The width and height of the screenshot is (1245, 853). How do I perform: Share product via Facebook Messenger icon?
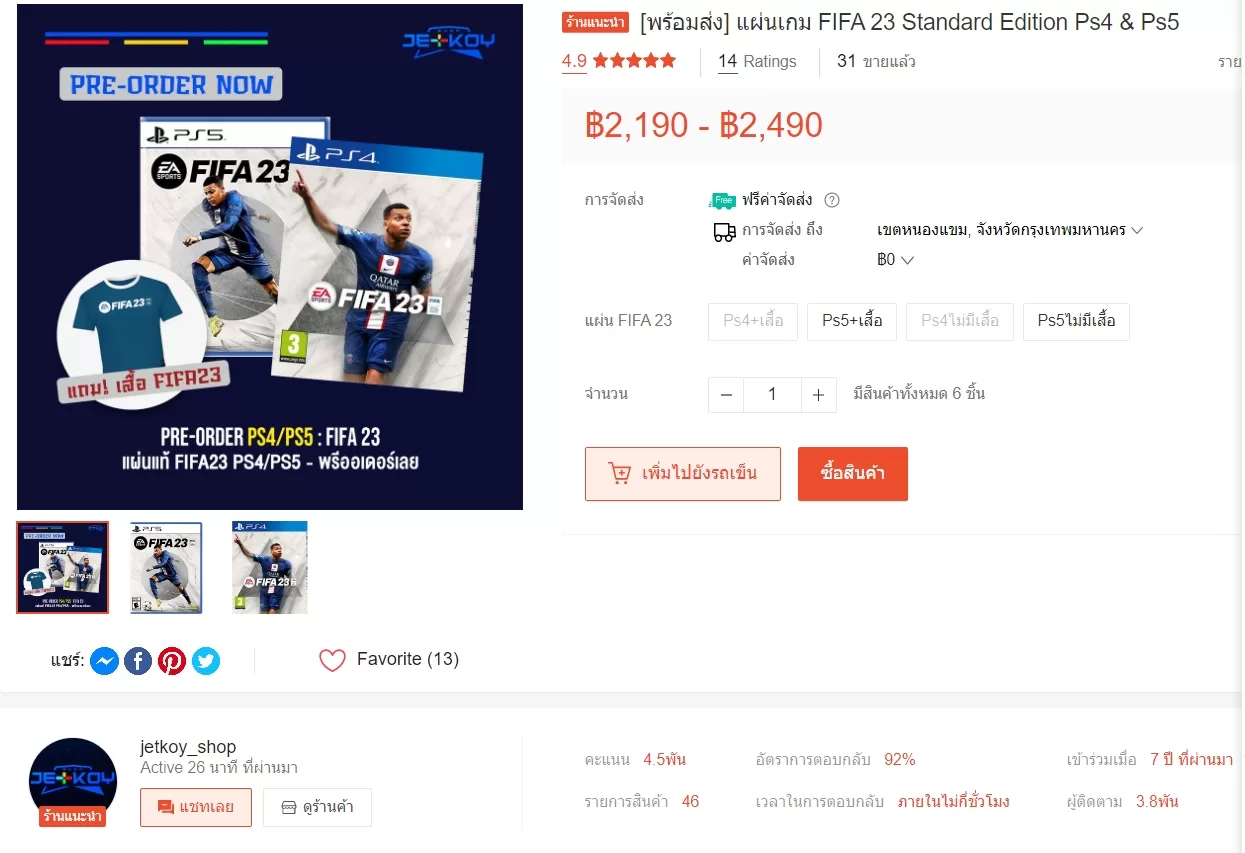104,661
